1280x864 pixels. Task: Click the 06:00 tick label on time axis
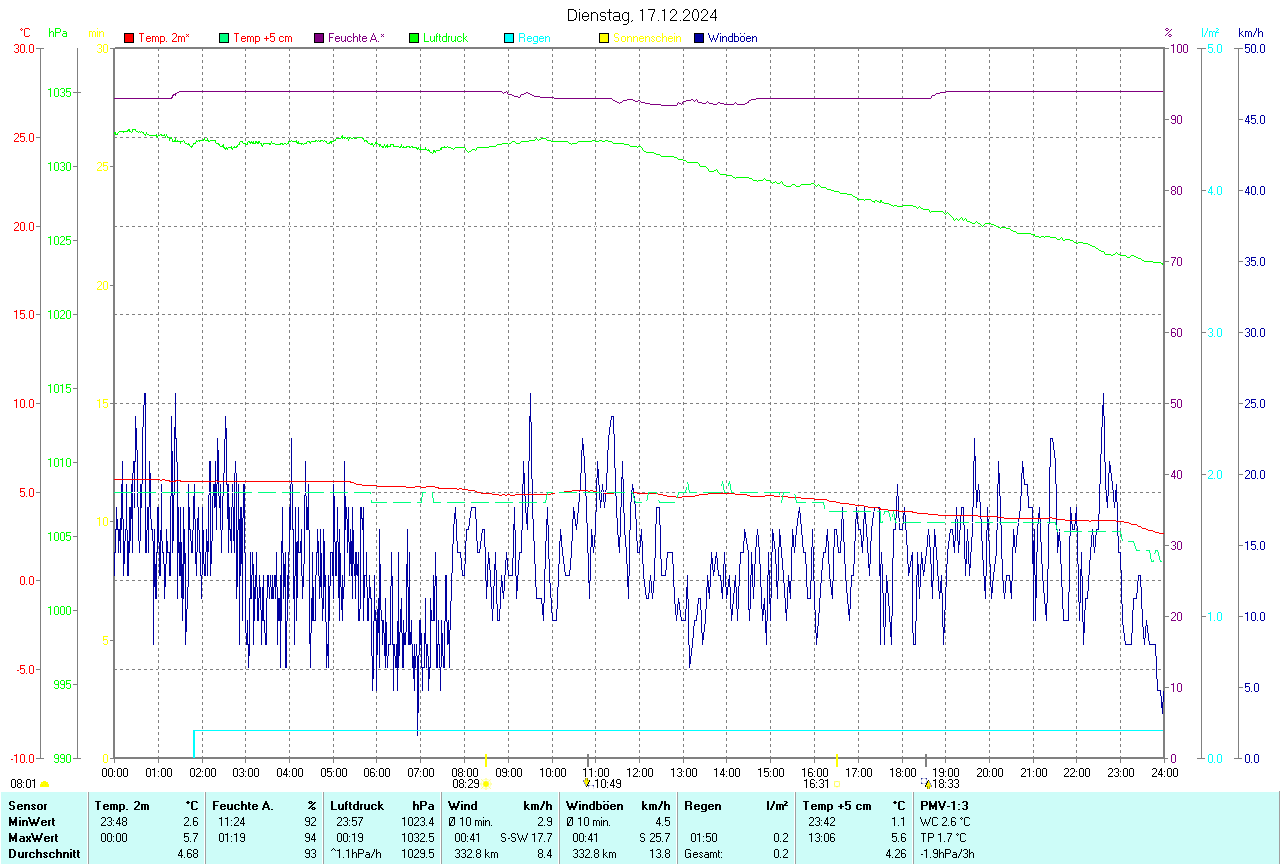click(x=377, y=773)
